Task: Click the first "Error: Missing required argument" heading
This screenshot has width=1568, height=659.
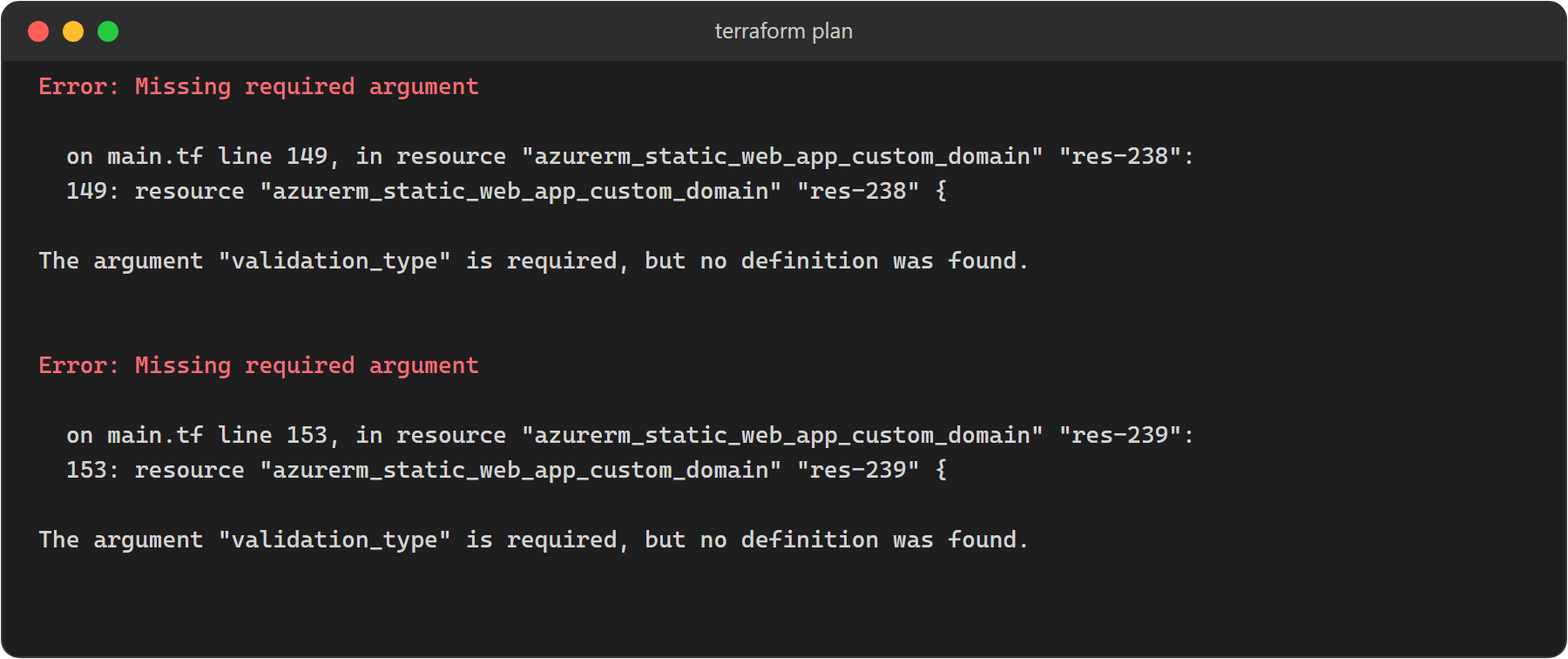Action: click(x=259, y=87)
